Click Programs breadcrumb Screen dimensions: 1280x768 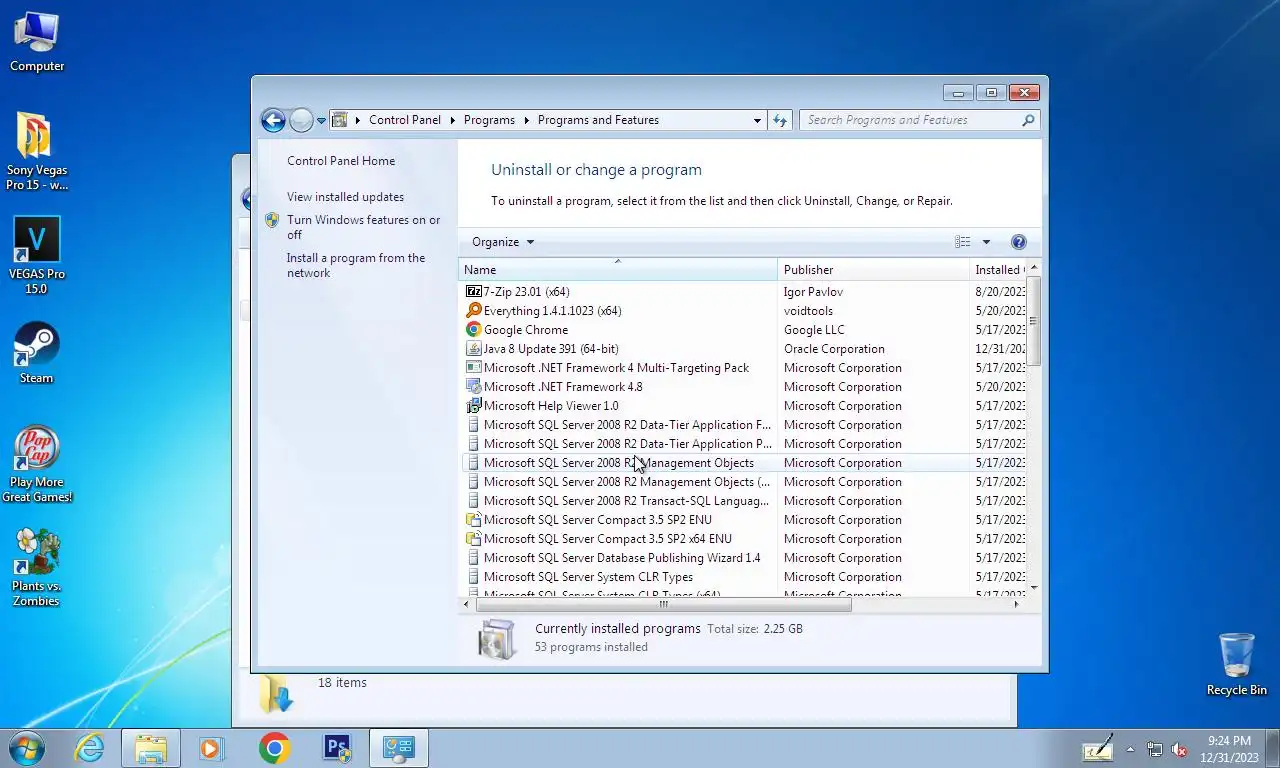[489, 120]
